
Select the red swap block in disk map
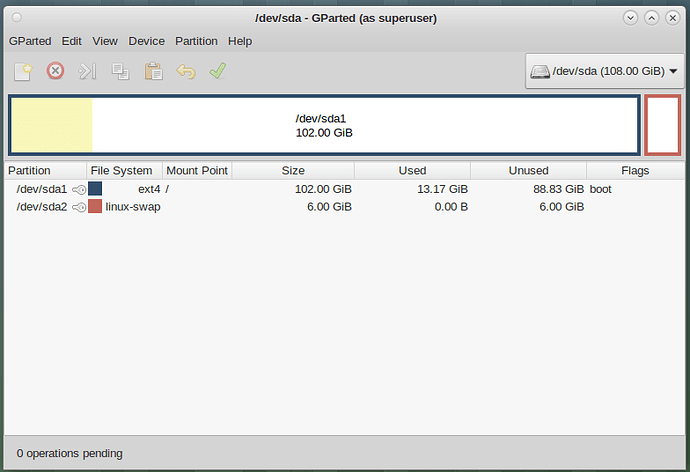[663, 125]
